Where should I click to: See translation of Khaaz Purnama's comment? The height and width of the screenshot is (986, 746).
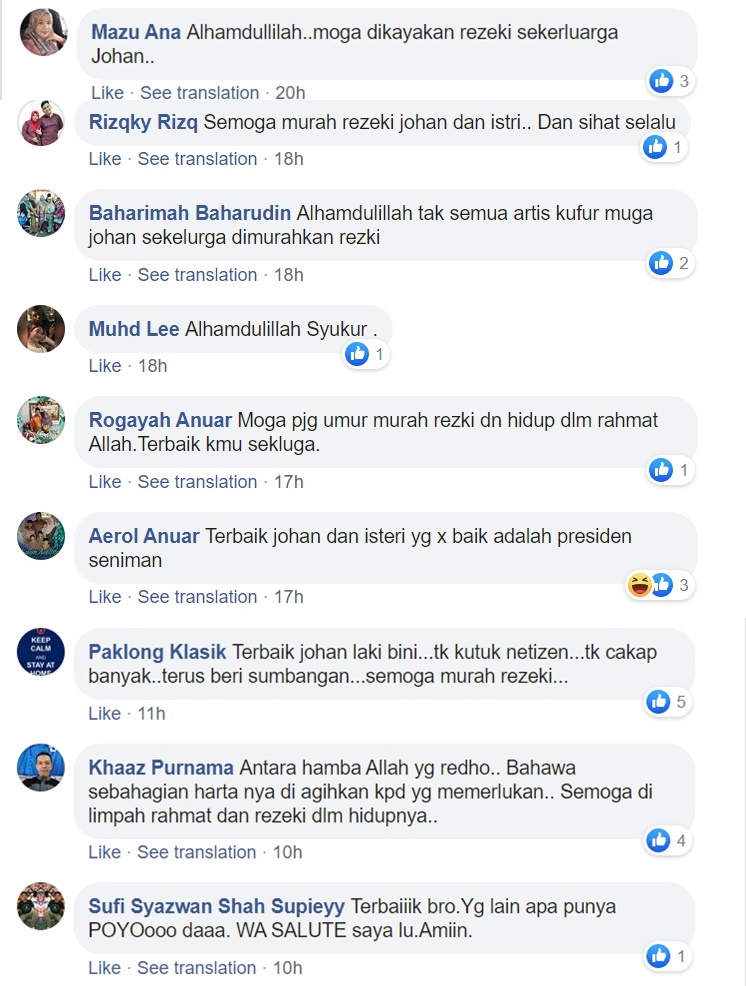click(197, 852)
